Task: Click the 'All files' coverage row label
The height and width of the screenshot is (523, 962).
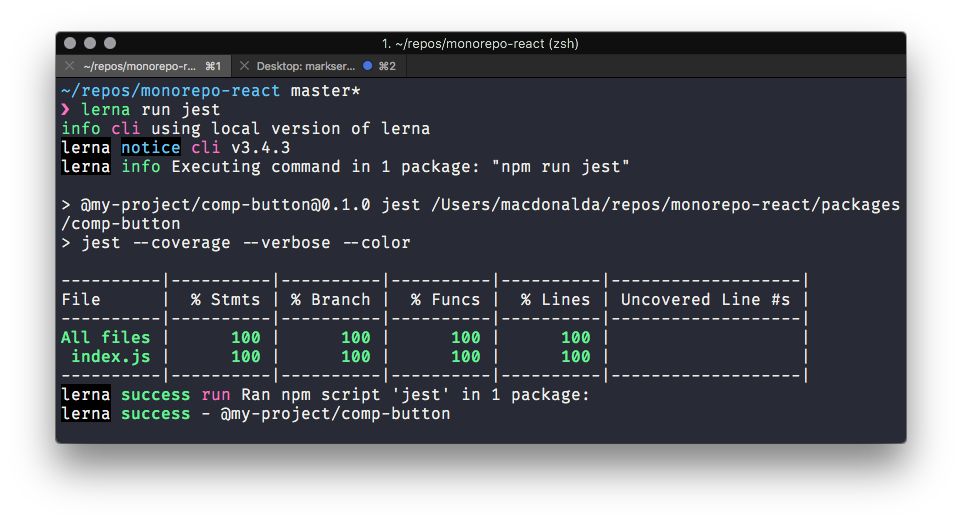Action: (x=105, y=338)
